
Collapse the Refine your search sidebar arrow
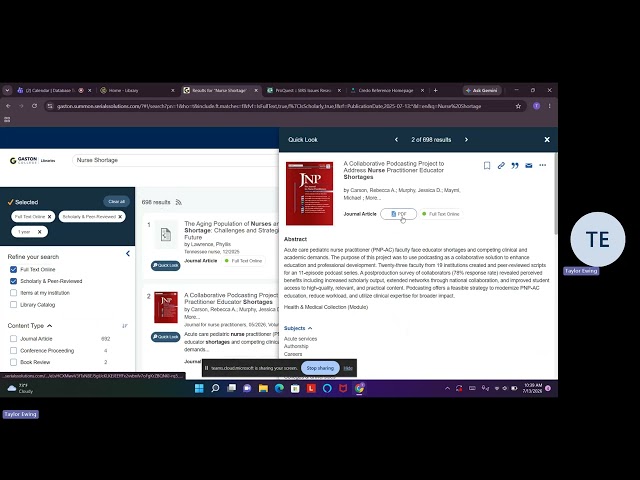tap(128, 253)
